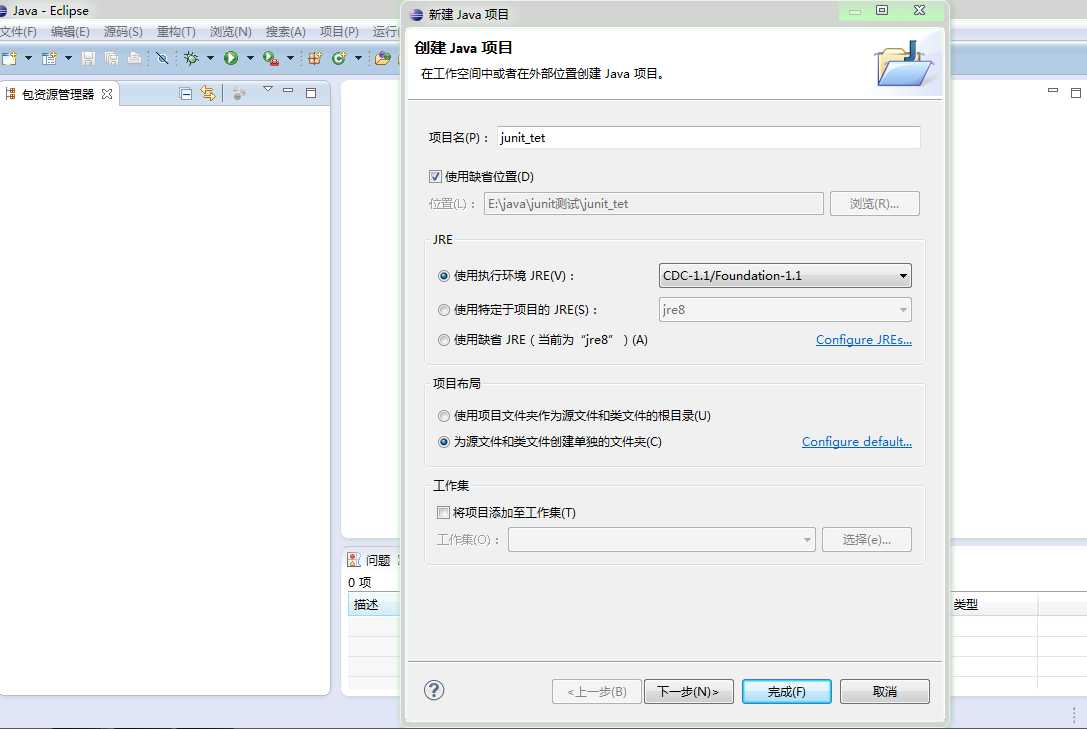Viewport: 1087px width, 729px height.
Task: Open the jre8 project-specific JRE dropdown
Action: (785, 310)
